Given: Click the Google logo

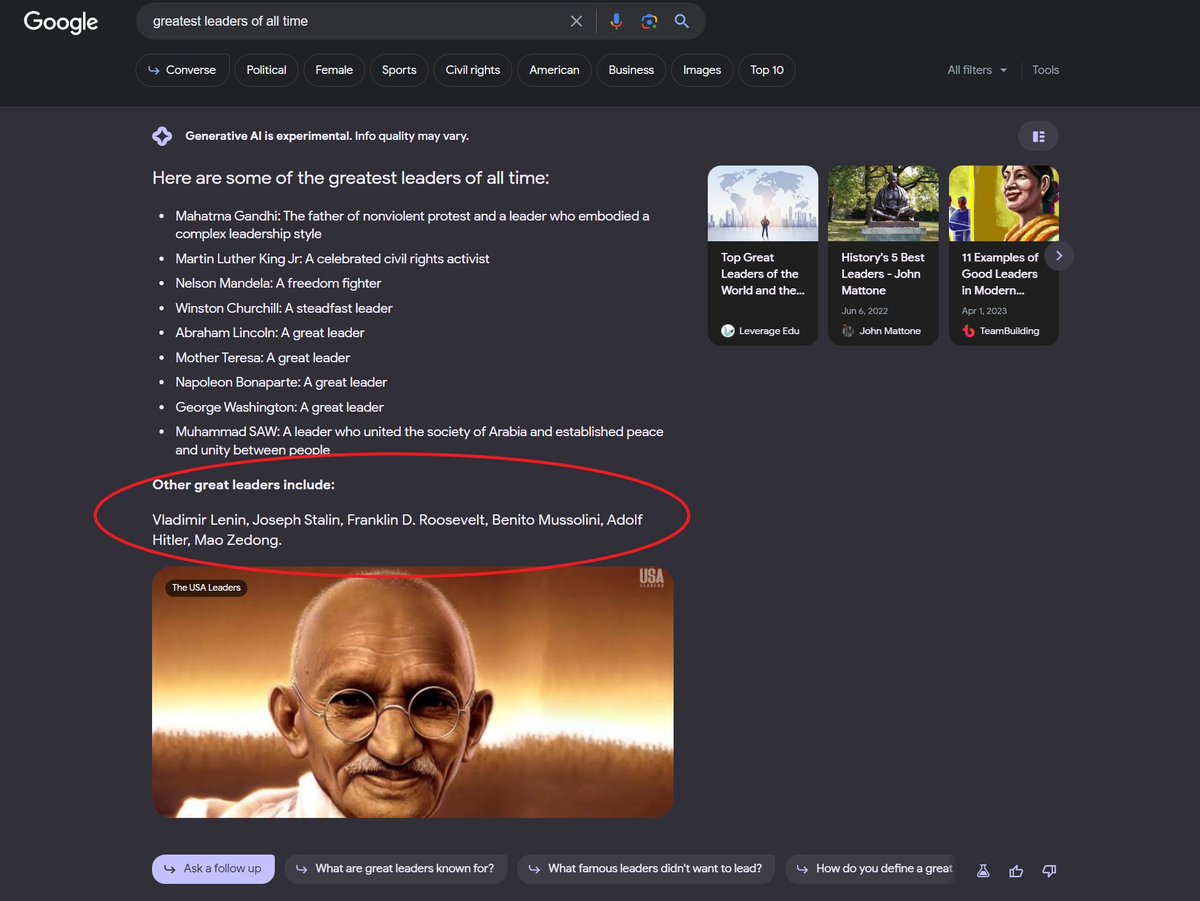Looking at the screenshot, I should tap(61, 22).
